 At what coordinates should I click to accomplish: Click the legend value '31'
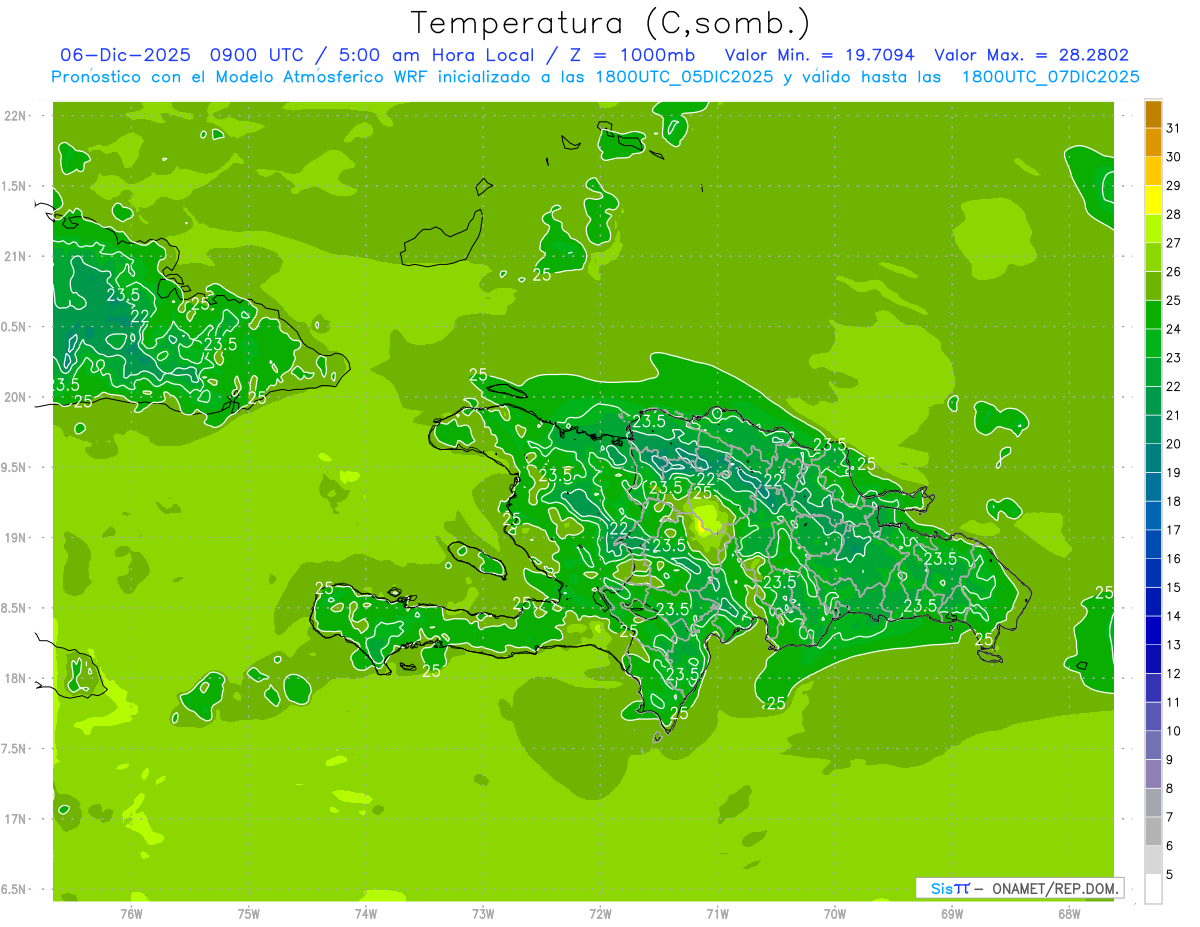1174,128
